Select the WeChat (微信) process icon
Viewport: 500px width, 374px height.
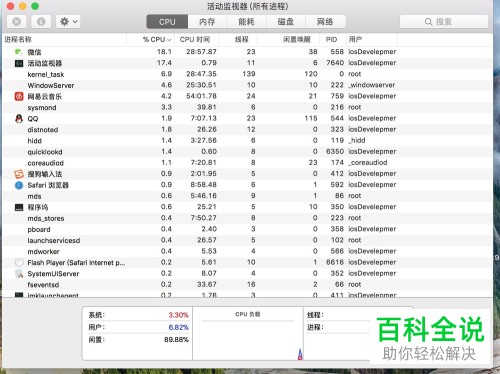click(19, 52)
